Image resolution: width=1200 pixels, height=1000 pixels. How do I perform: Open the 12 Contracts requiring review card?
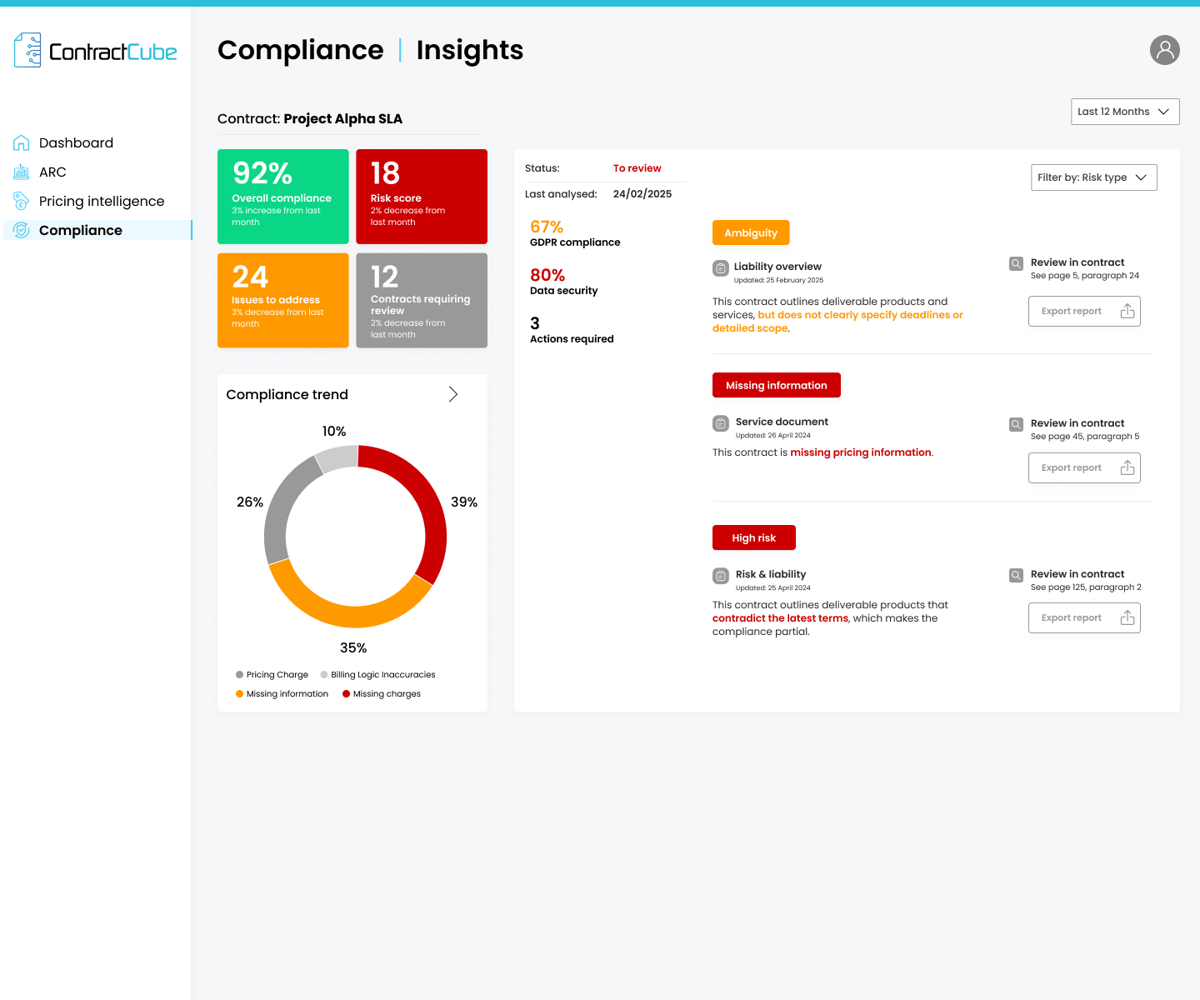click(x=422, y=300)
